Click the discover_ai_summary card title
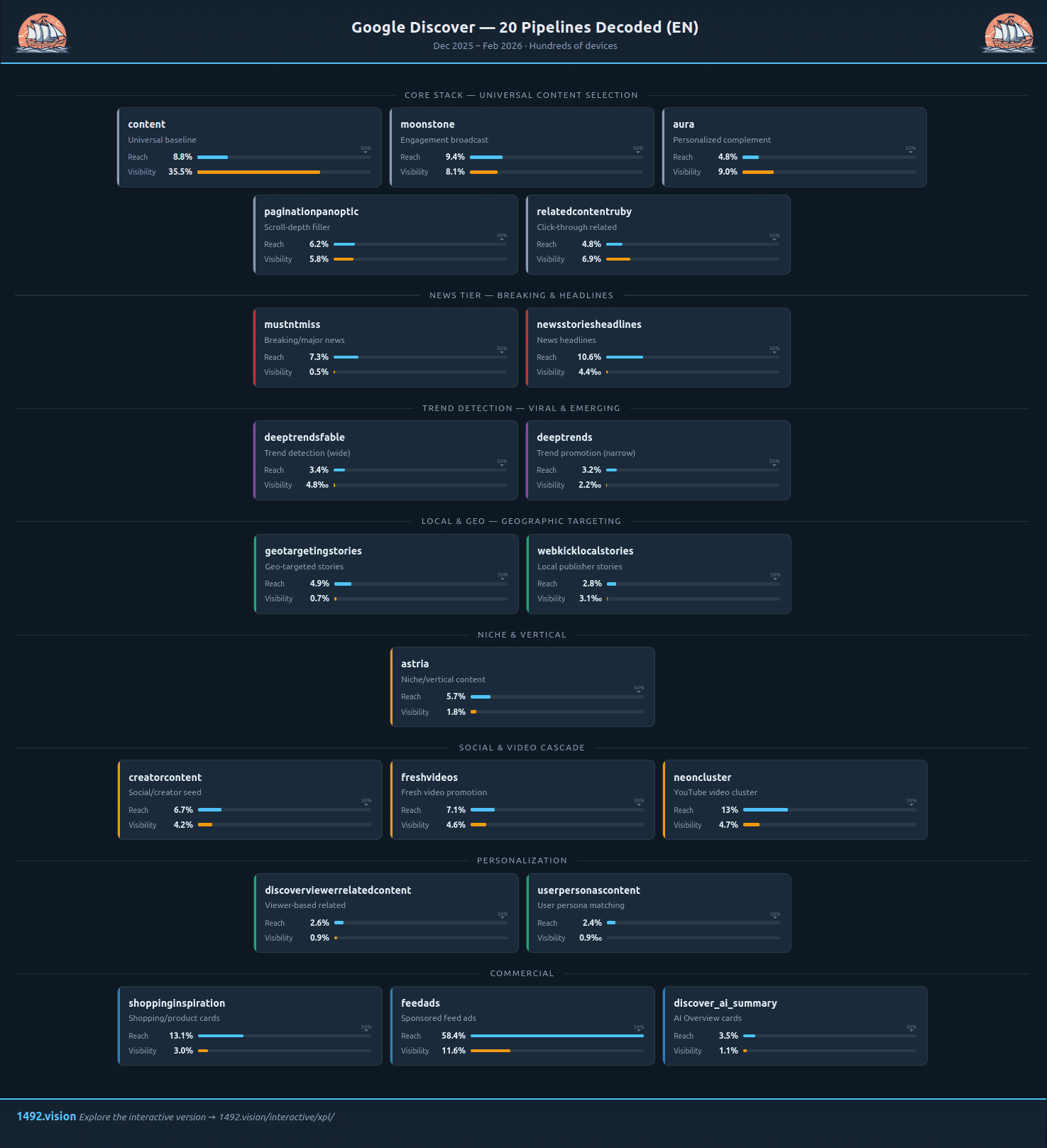 point(725,1003)
